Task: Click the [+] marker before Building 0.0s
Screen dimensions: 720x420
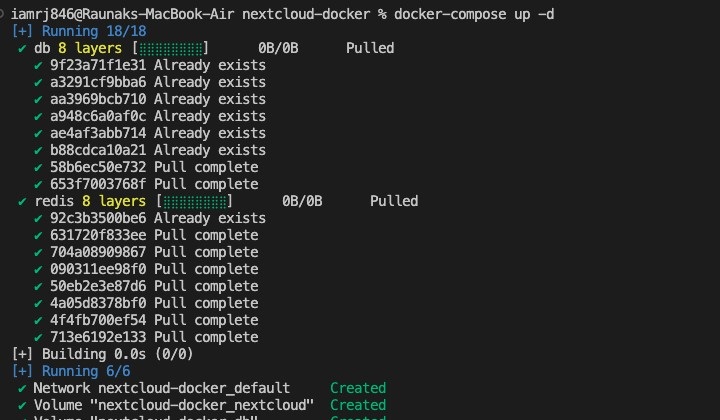Action: tap(21, 354)
